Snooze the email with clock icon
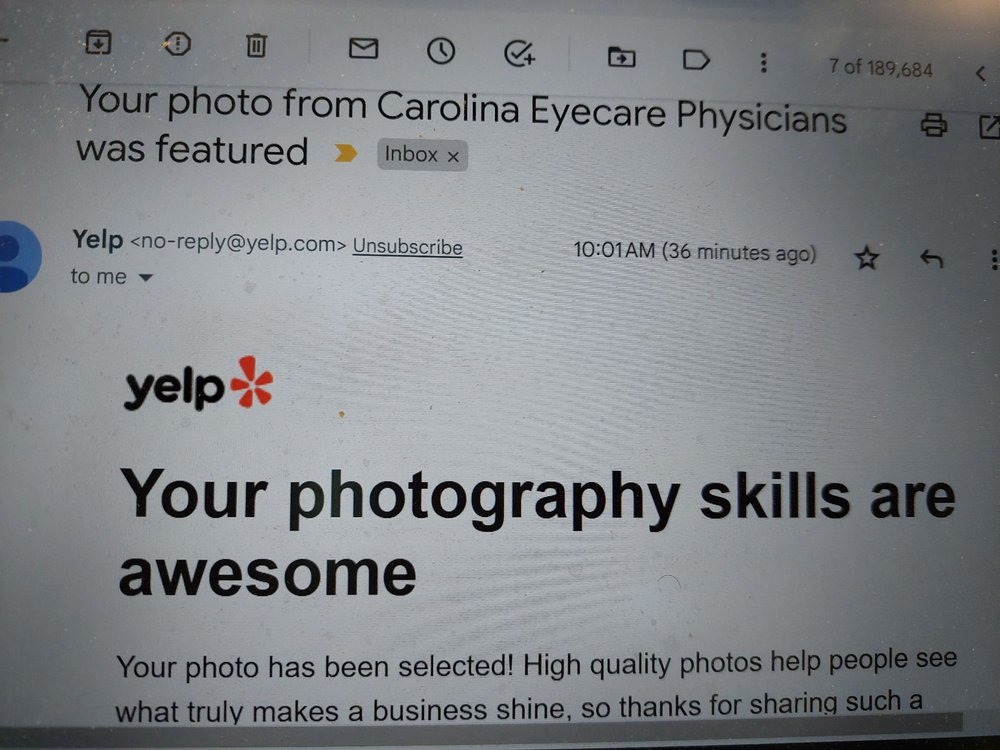 tap(441, 51)
